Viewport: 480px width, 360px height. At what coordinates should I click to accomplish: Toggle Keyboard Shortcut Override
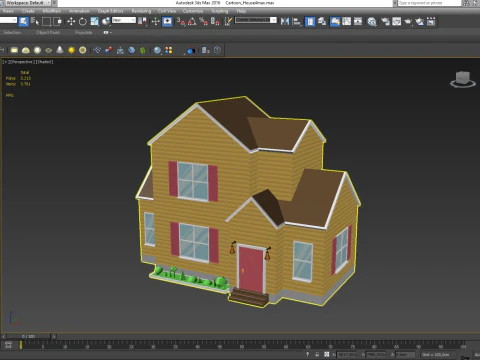167,22
